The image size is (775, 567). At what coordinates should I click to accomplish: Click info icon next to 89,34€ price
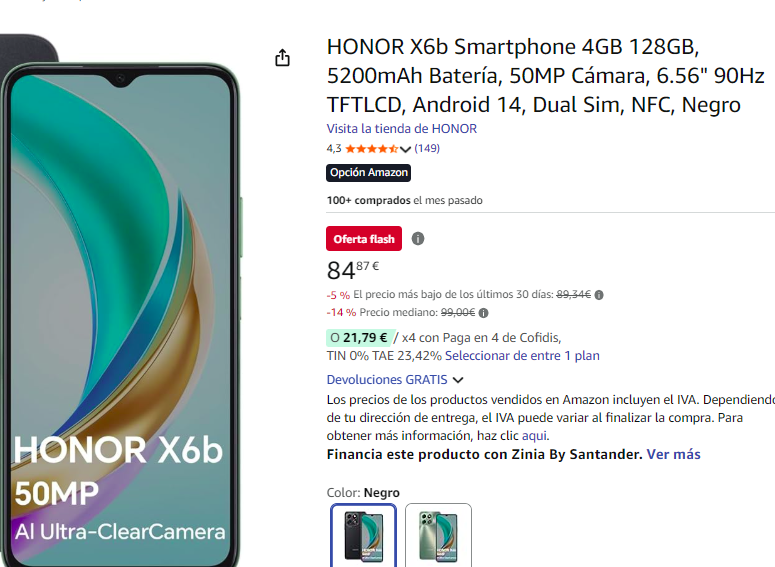pos(599,295)
